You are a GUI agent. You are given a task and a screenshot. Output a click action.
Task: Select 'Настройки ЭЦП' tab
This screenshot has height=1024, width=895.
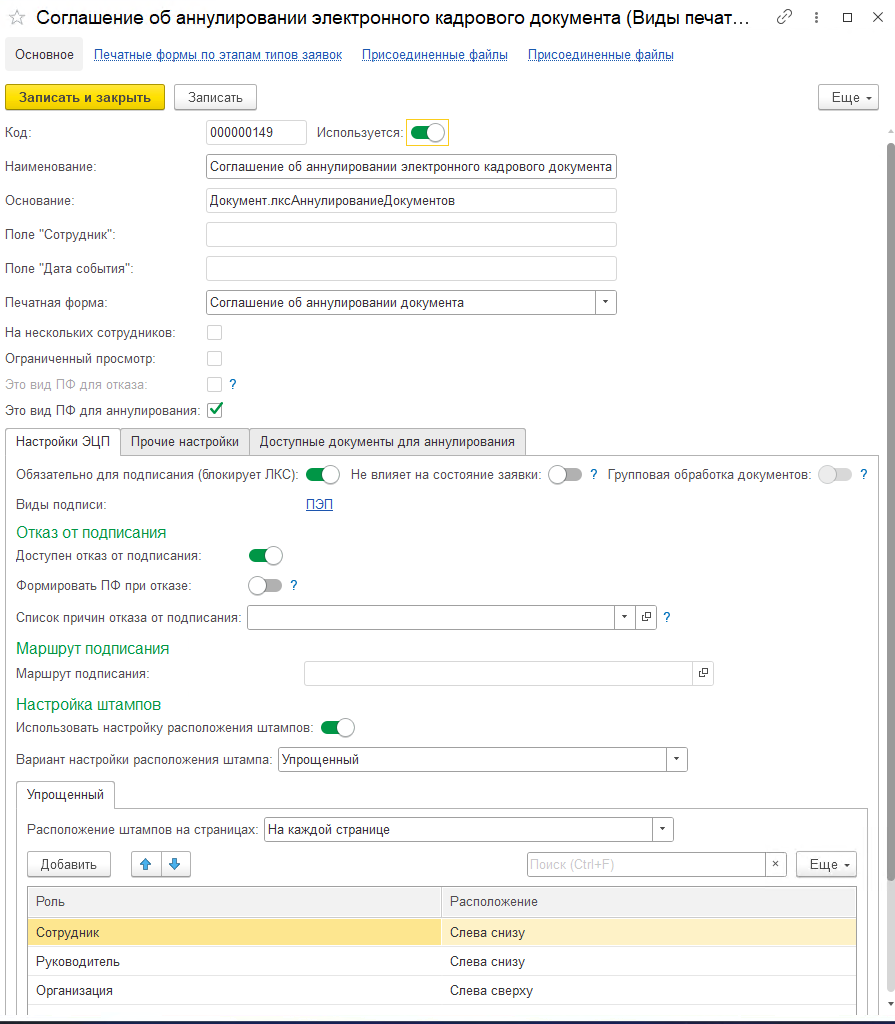click(x=63, y=441)
